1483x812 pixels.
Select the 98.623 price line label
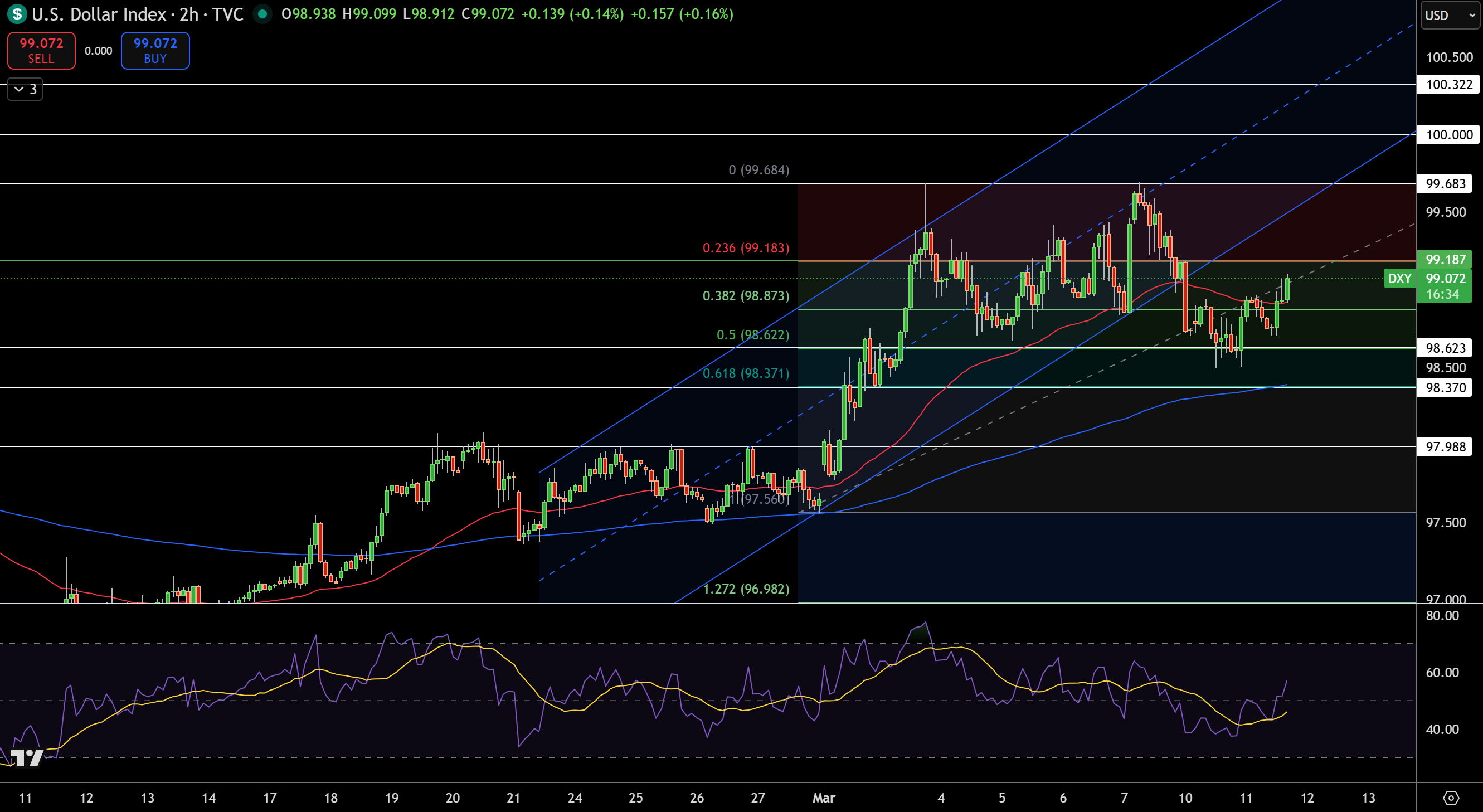click(1445, 348)
